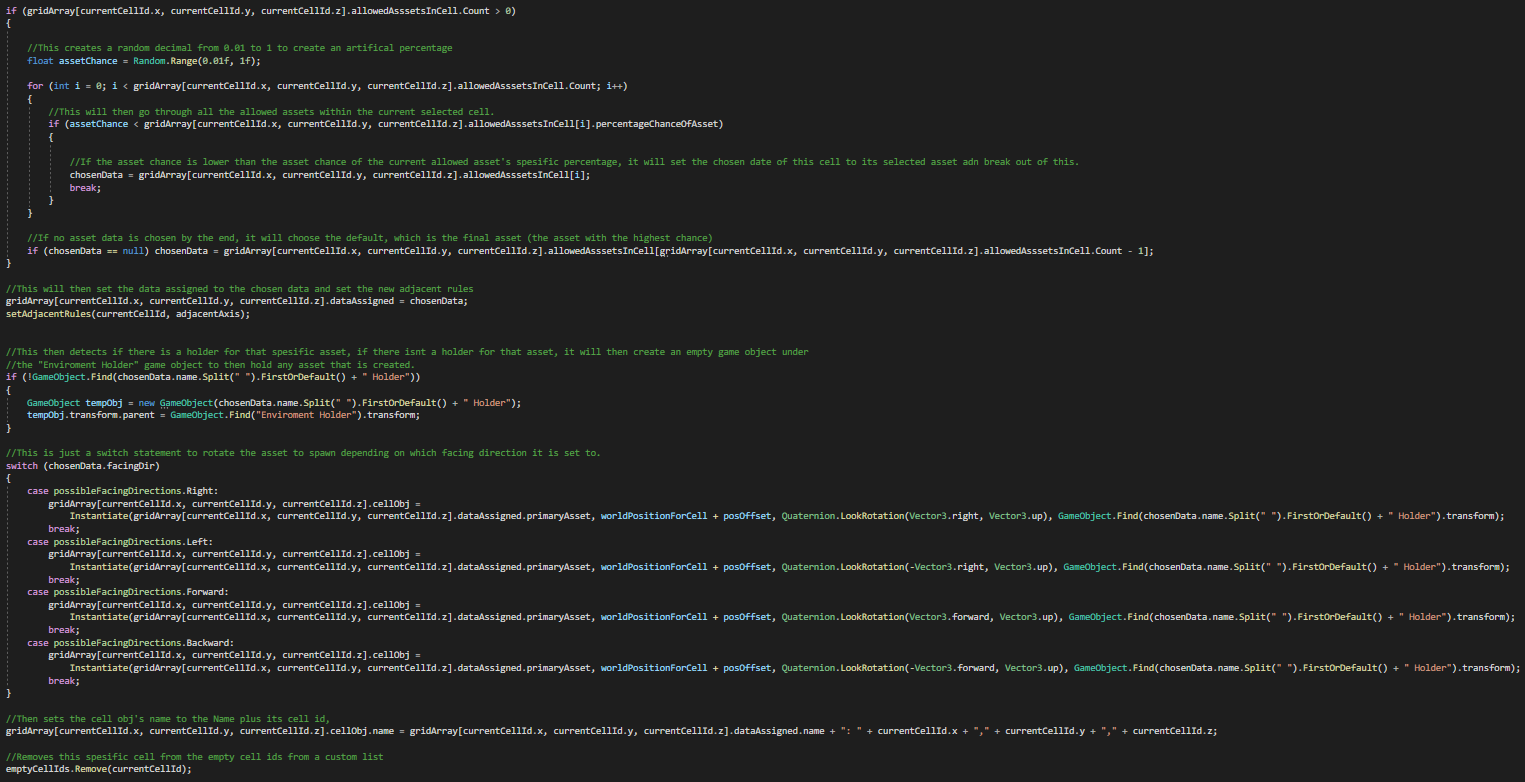Click the 'switch (chosenData.facingDir)' line

click(x=83, y=466)
